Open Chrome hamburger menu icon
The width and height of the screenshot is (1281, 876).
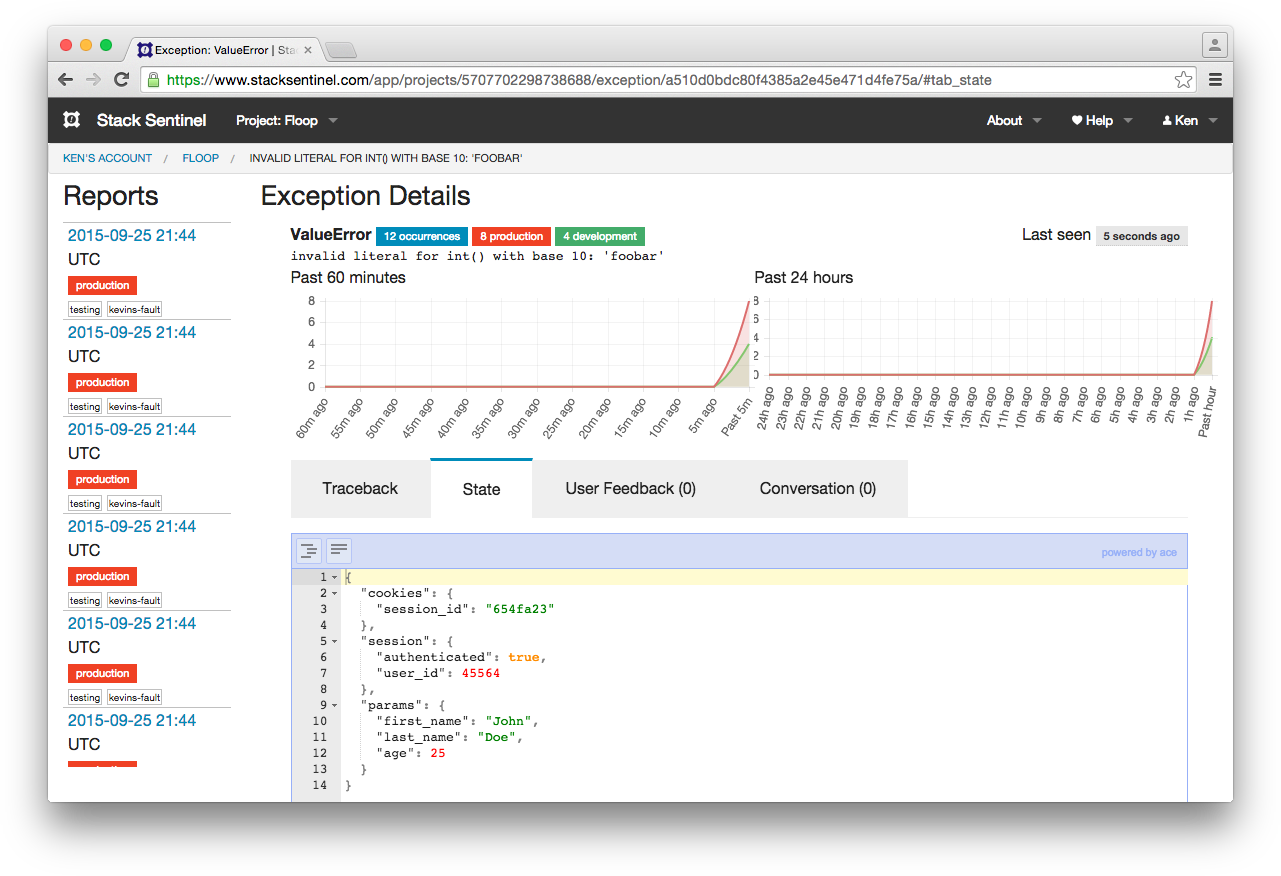point(1215,80)
